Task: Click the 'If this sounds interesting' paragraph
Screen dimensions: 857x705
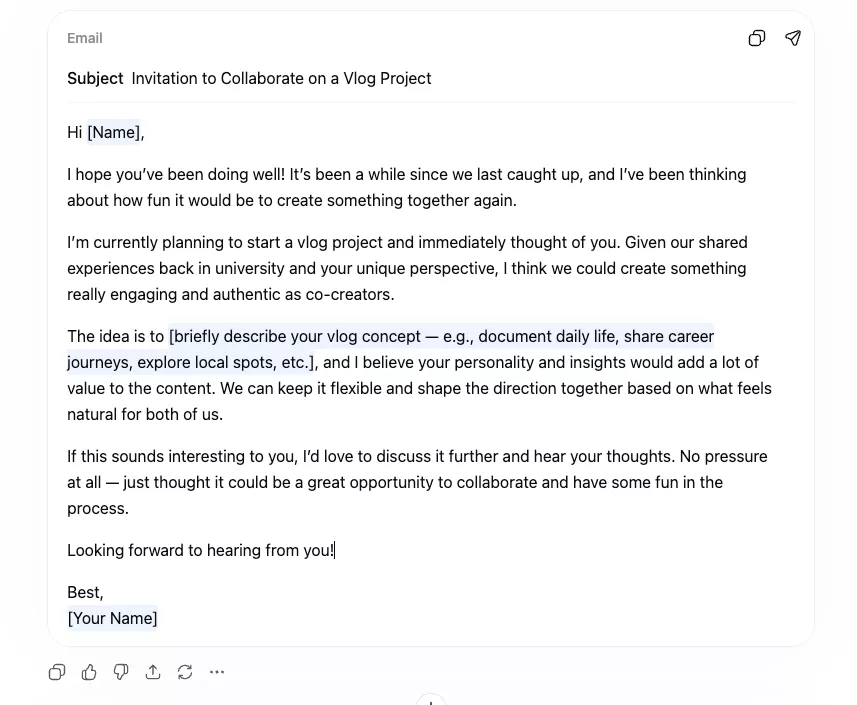Action: coord(400,482)
